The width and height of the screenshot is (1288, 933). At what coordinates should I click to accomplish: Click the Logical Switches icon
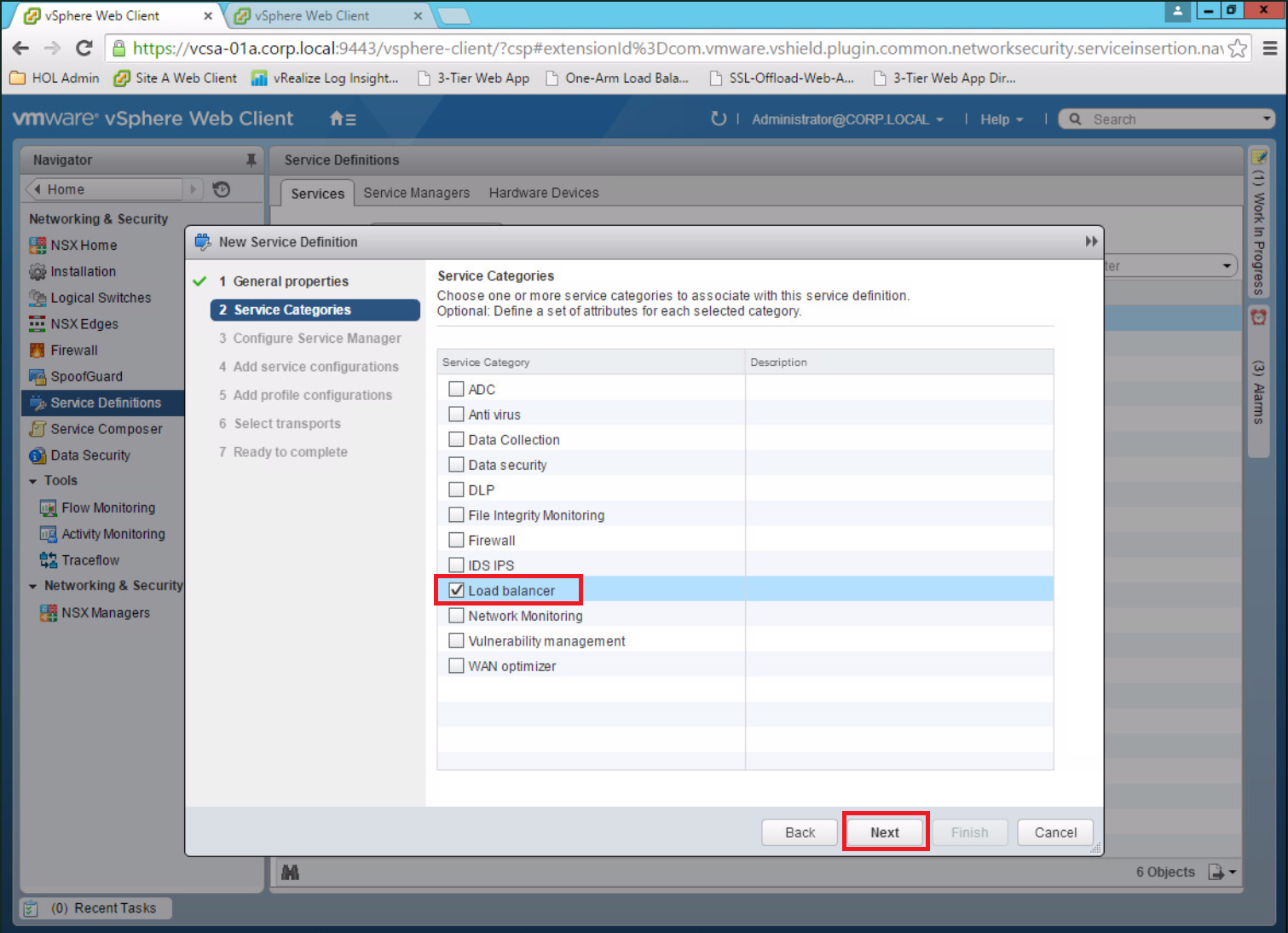pos(38,298)
